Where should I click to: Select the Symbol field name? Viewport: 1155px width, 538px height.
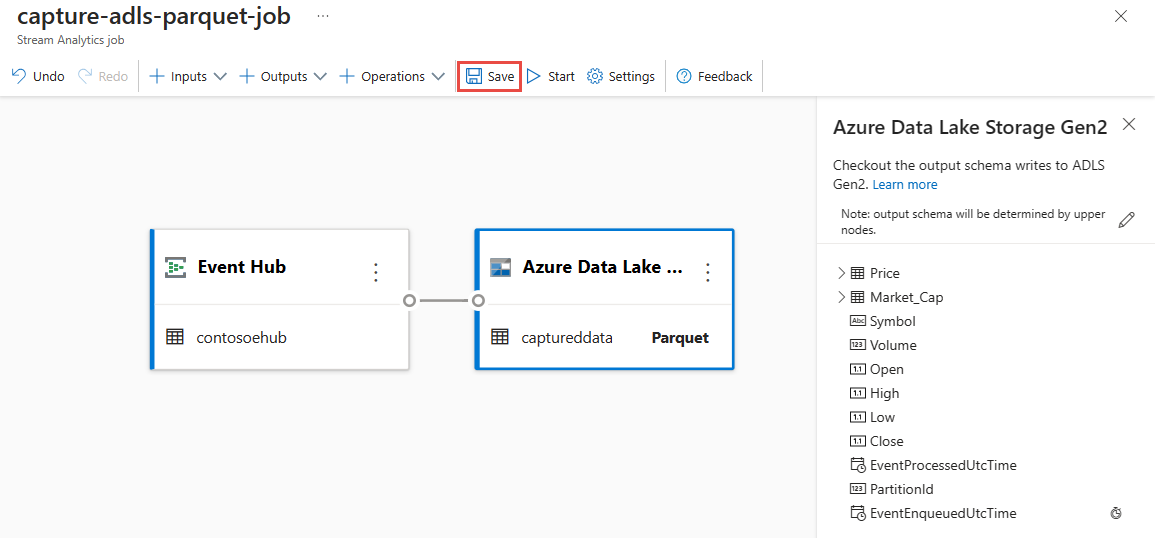point(893,321)
